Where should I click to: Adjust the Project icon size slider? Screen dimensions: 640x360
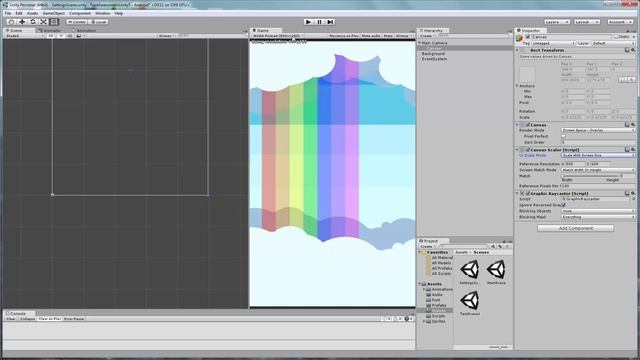point(499,347)
